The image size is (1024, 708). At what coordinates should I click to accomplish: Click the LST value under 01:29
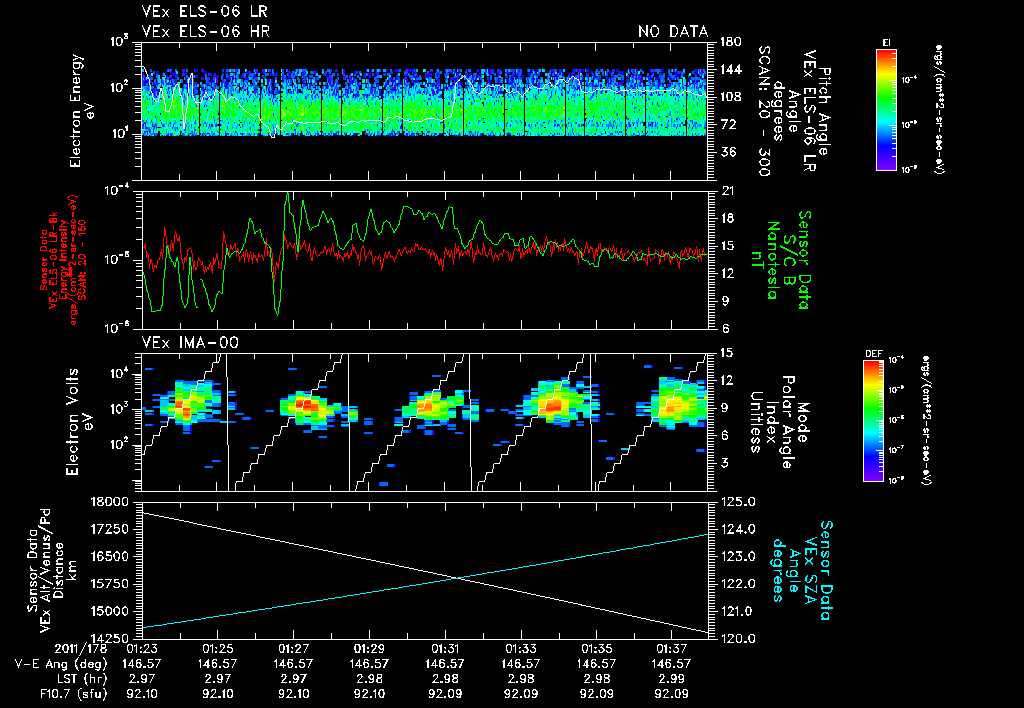click(x=369, y=679)
